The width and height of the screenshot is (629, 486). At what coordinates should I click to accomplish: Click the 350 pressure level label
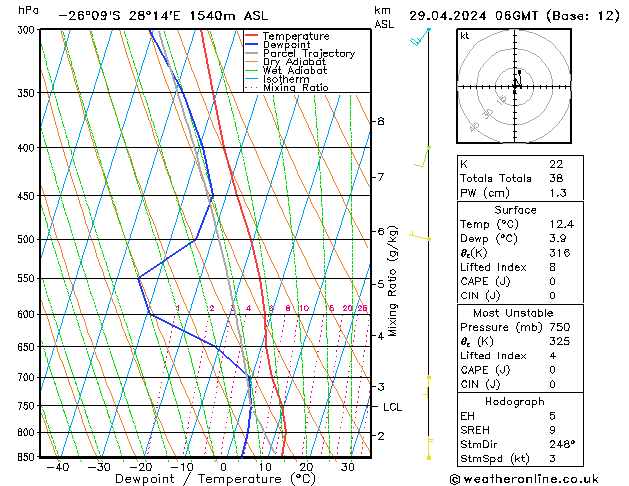tap(28, 93)
